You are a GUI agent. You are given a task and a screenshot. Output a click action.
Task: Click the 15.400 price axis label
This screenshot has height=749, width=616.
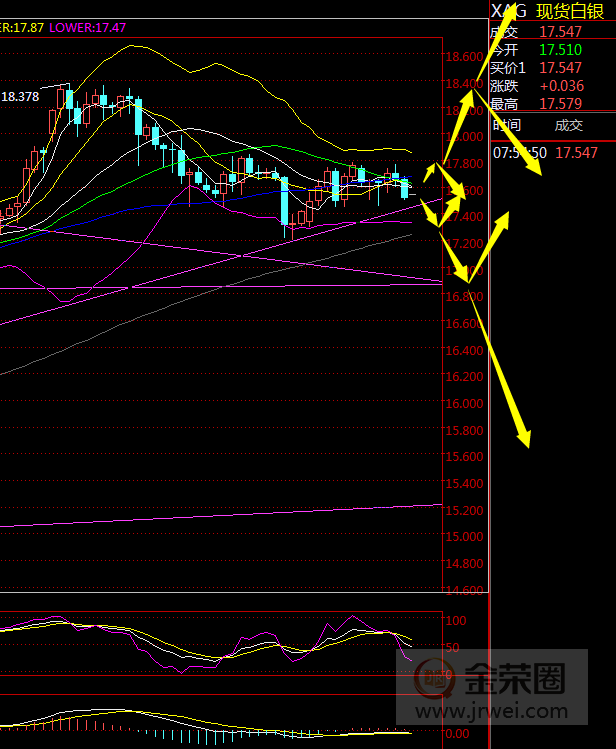click(464, 483)
